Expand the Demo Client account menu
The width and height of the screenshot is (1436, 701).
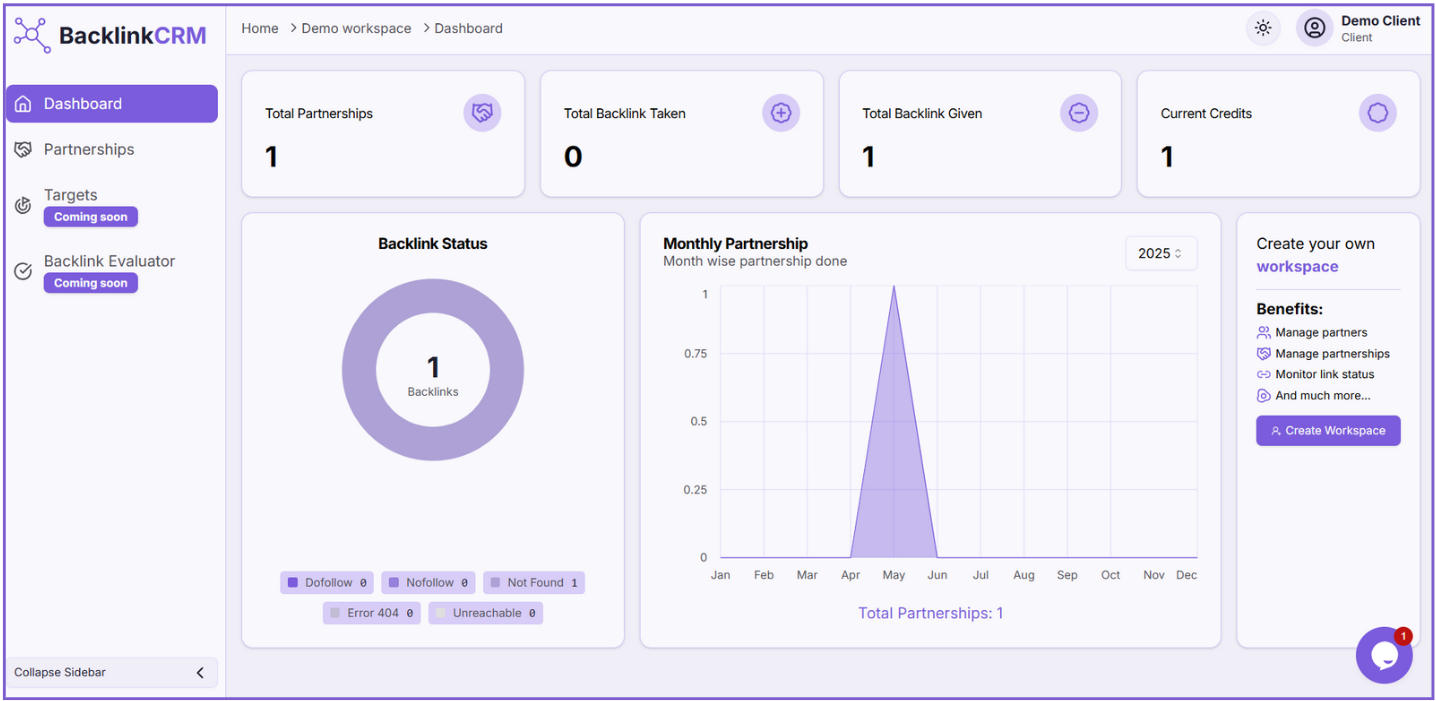(1380, 28)
